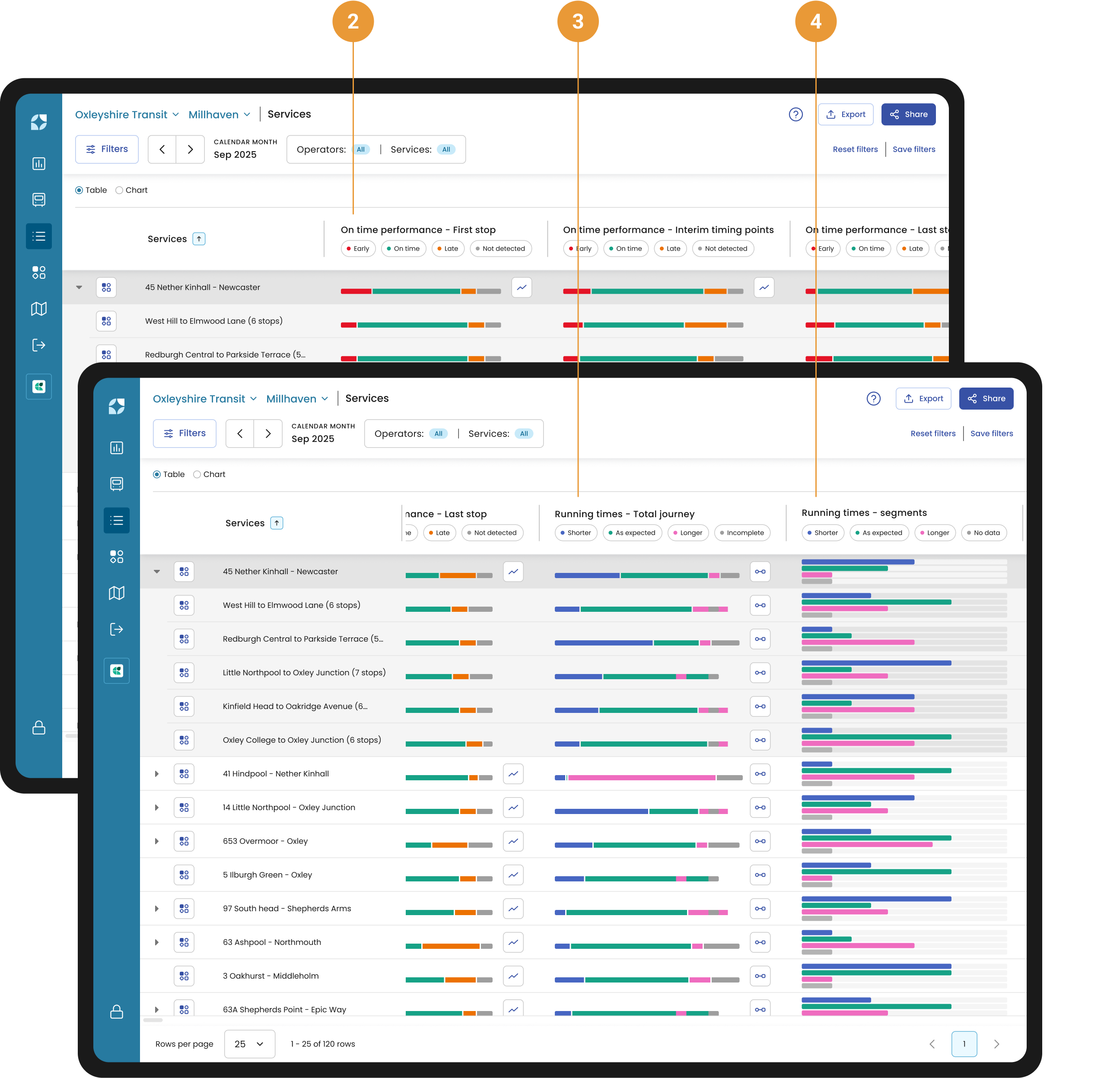Select the Table radio button in the front window

[x=157, y=474]
